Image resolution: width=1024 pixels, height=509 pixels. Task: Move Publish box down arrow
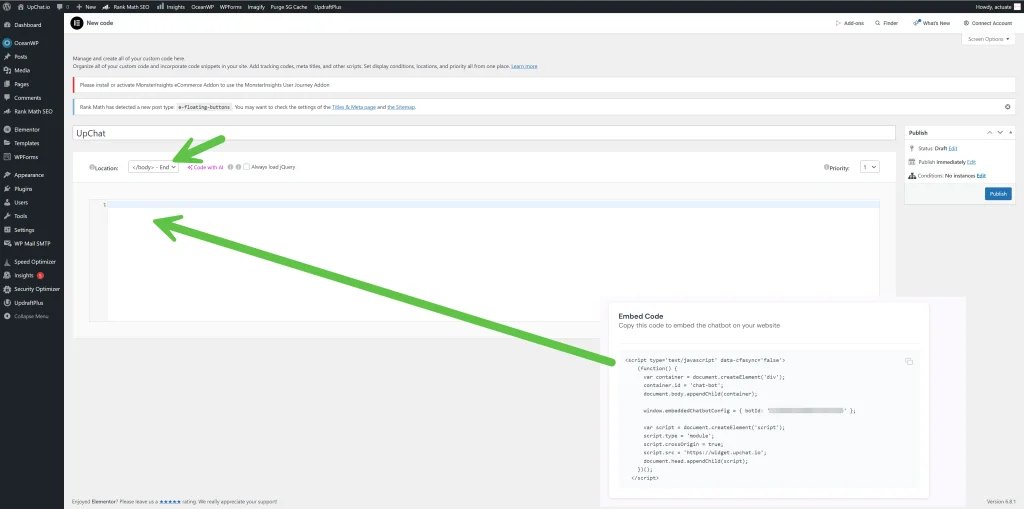coord(1000,133)
